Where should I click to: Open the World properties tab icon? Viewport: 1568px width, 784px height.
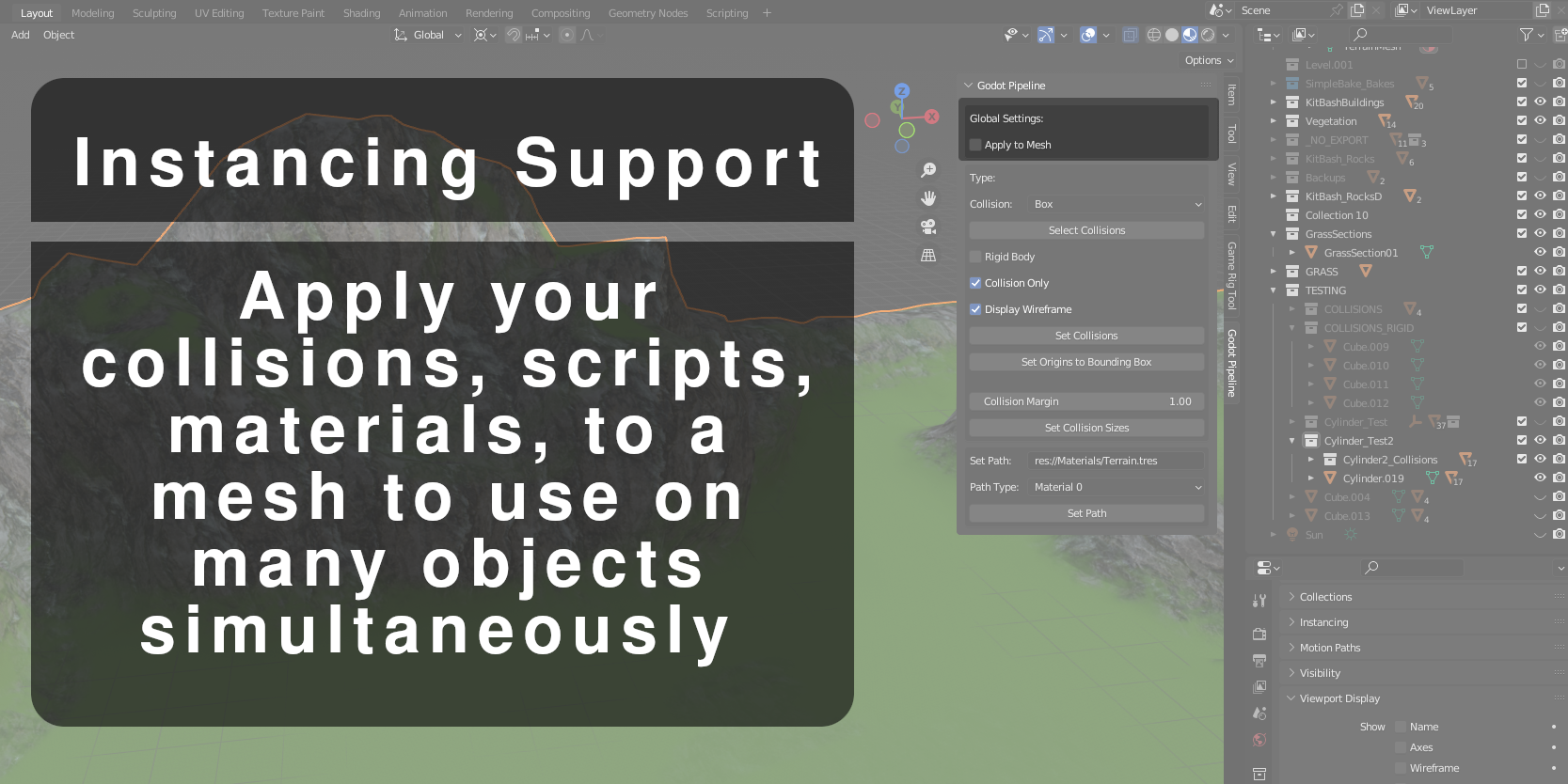(x=1259, y=740)
